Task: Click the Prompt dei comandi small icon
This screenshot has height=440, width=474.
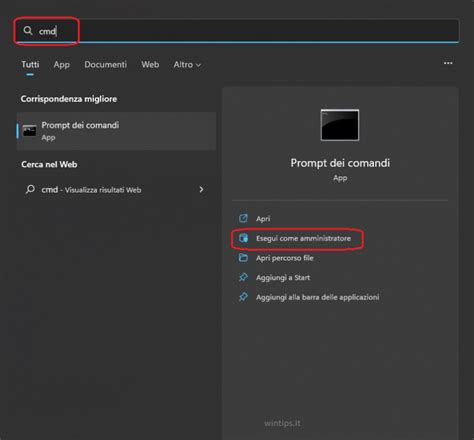Action: click(29, 131)
